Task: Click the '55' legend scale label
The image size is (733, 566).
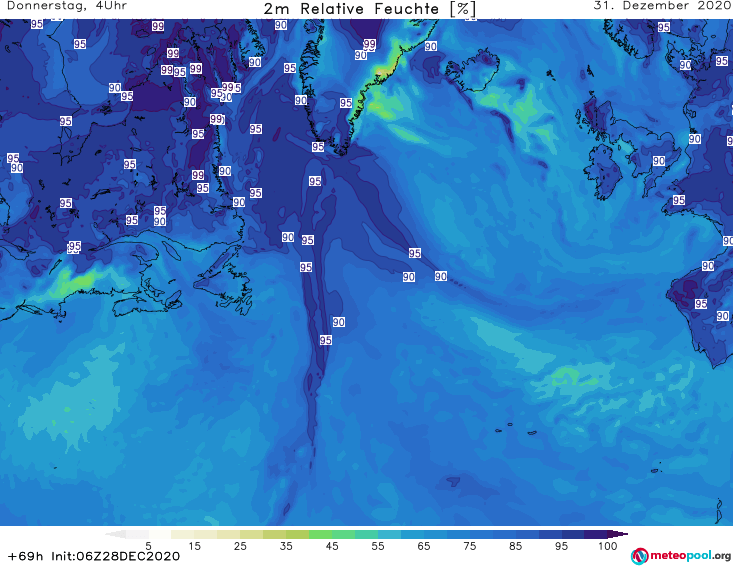Action: (x=378, y=546)
